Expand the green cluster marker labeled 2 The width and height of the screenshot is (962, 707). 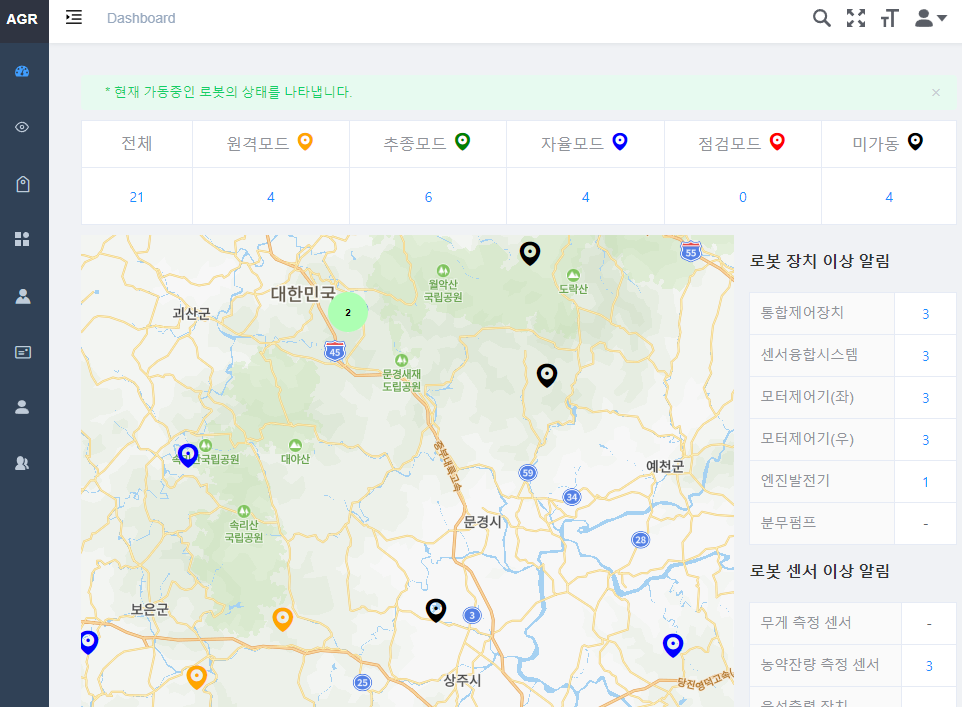[348, 312]
